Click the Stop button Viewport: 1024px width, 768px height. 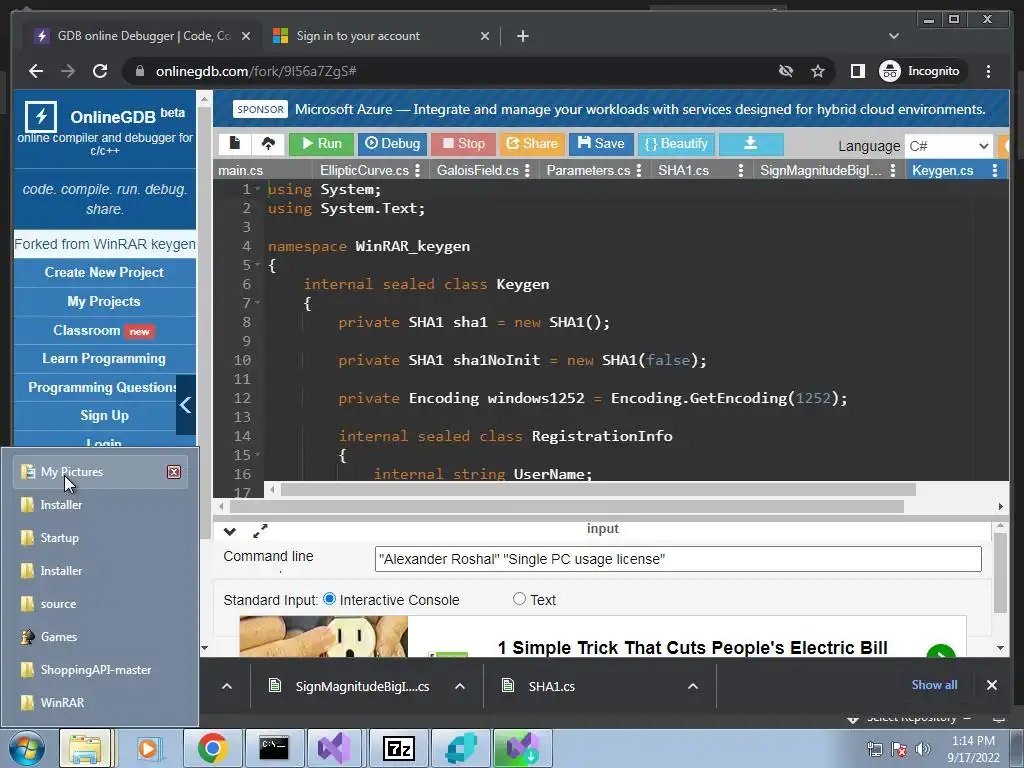tap(464, 144)
